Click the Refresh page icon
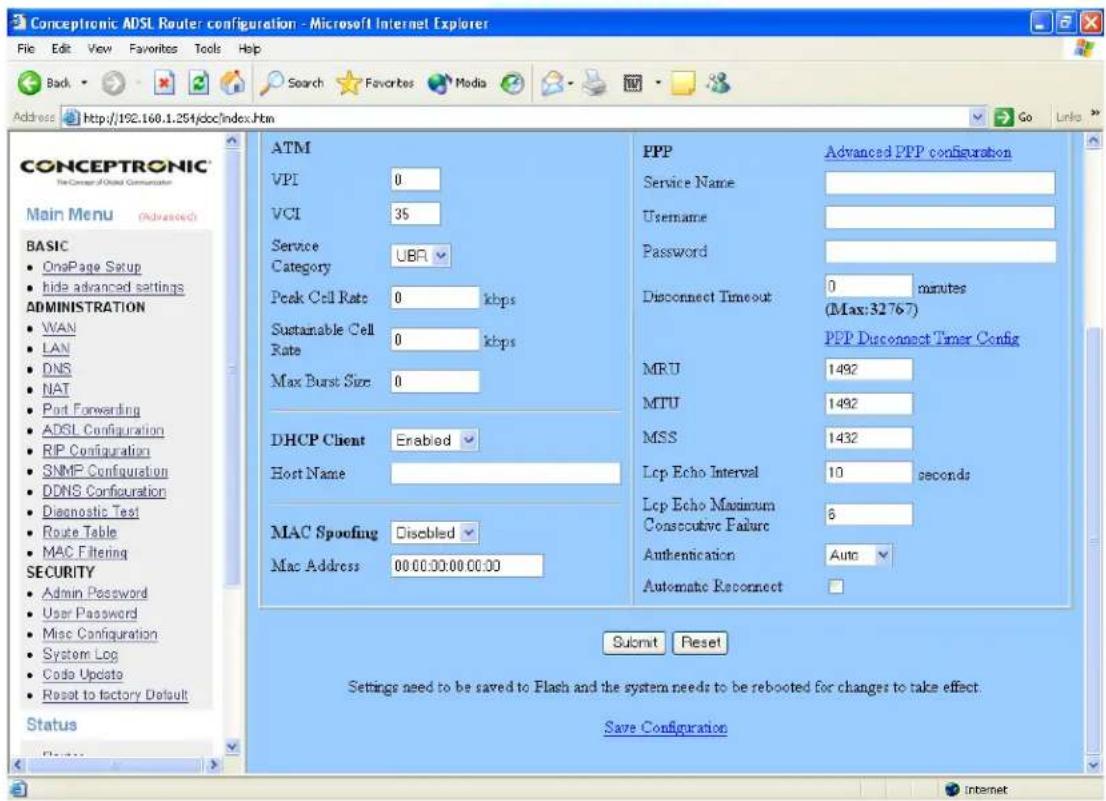The image size is (1106, 801). [x=200, y=83]
